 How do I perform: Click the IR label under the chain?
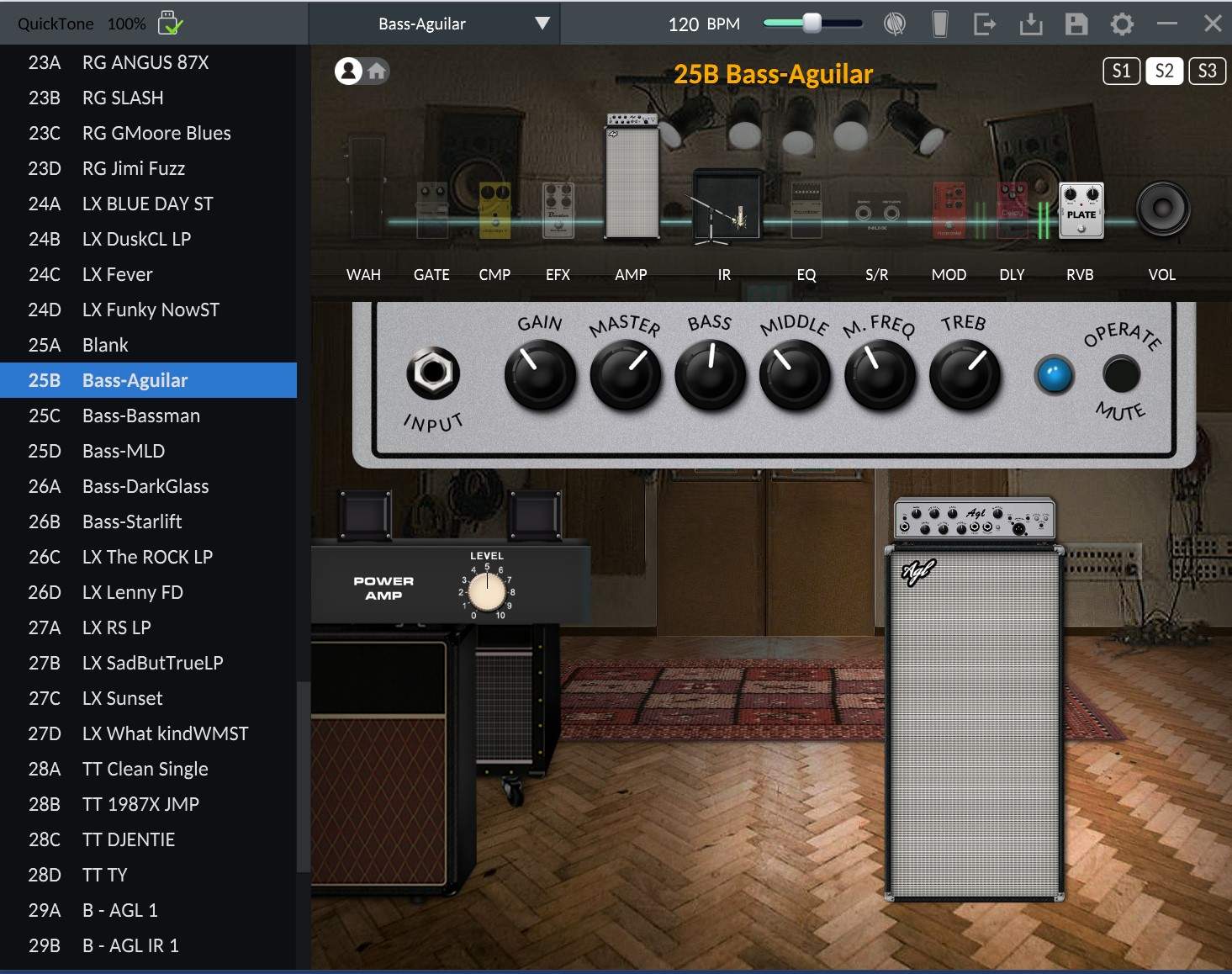coord(724,275)
